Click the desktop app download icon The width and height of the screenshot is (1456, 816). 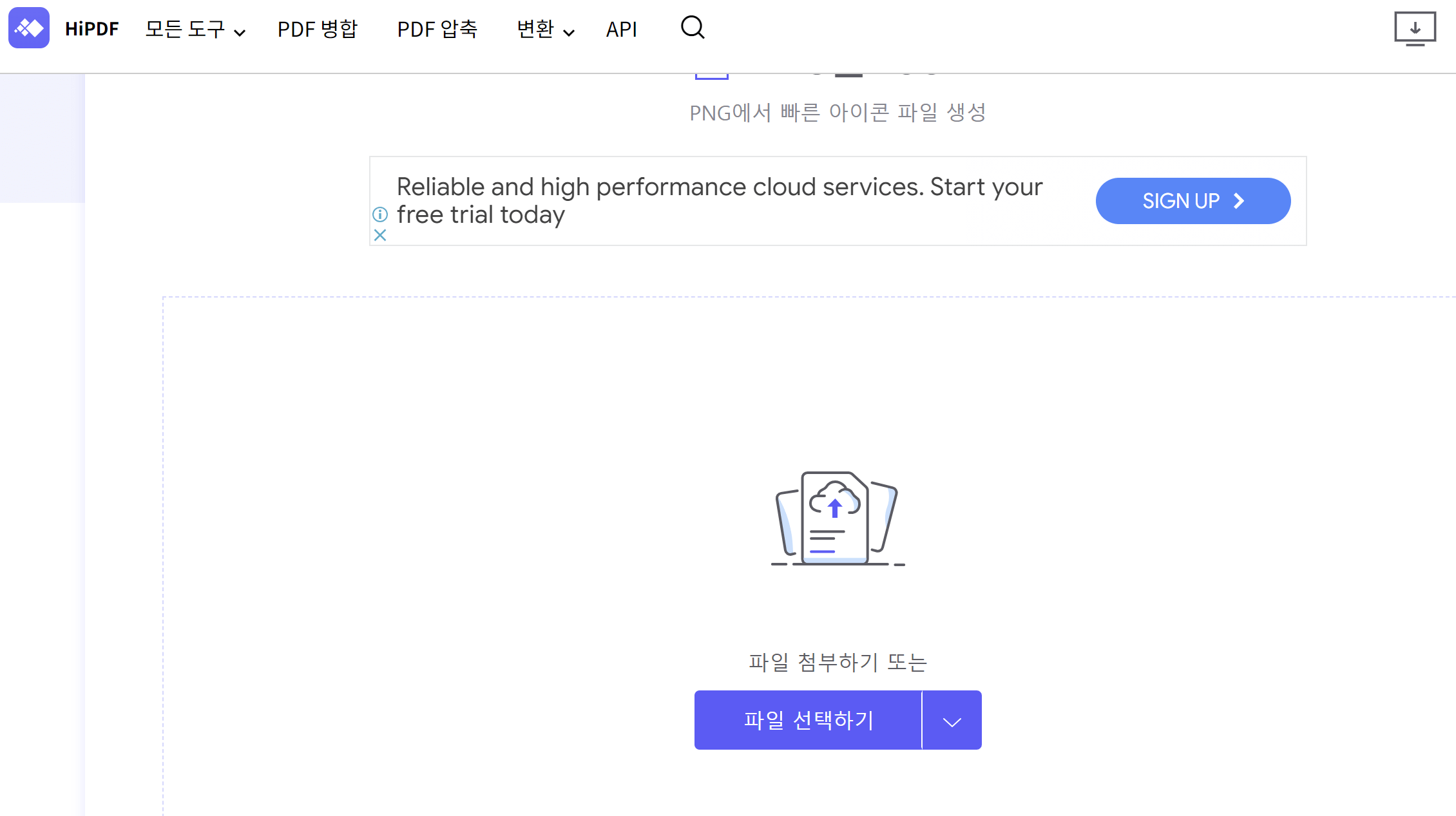(1415, 28)
